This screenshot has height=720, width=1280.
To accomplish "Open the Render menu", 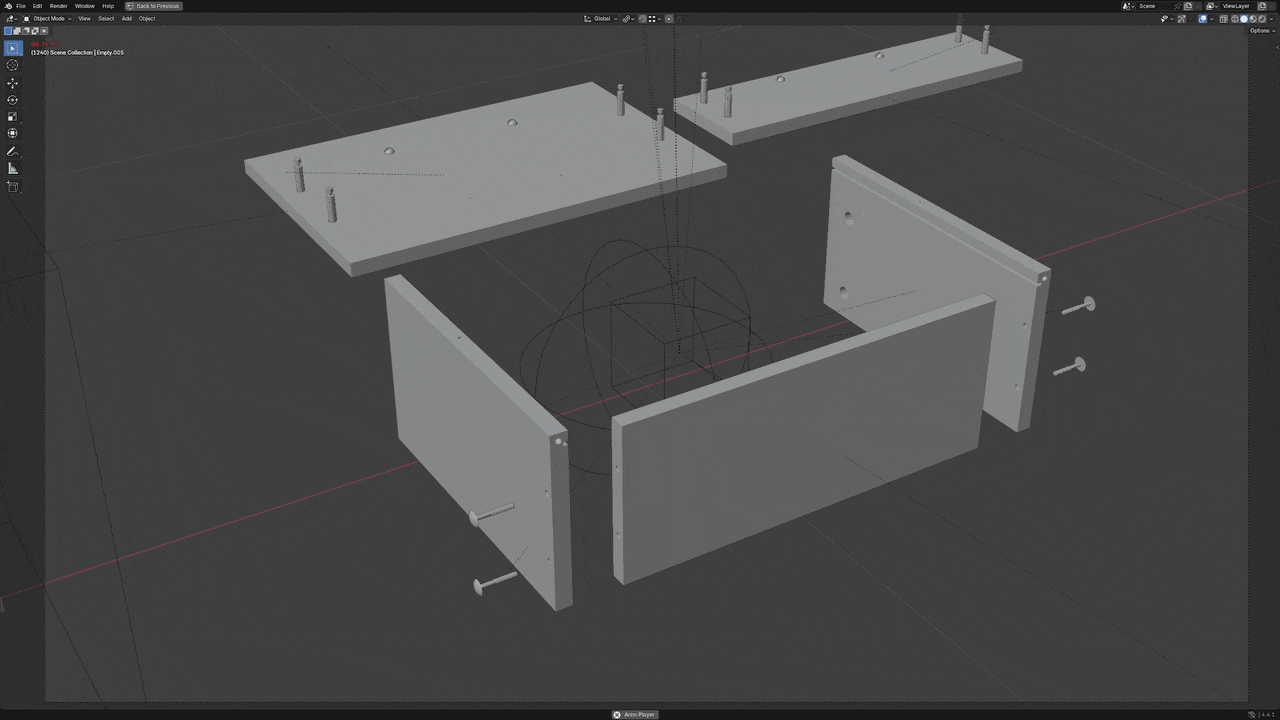I will point(58,6).
